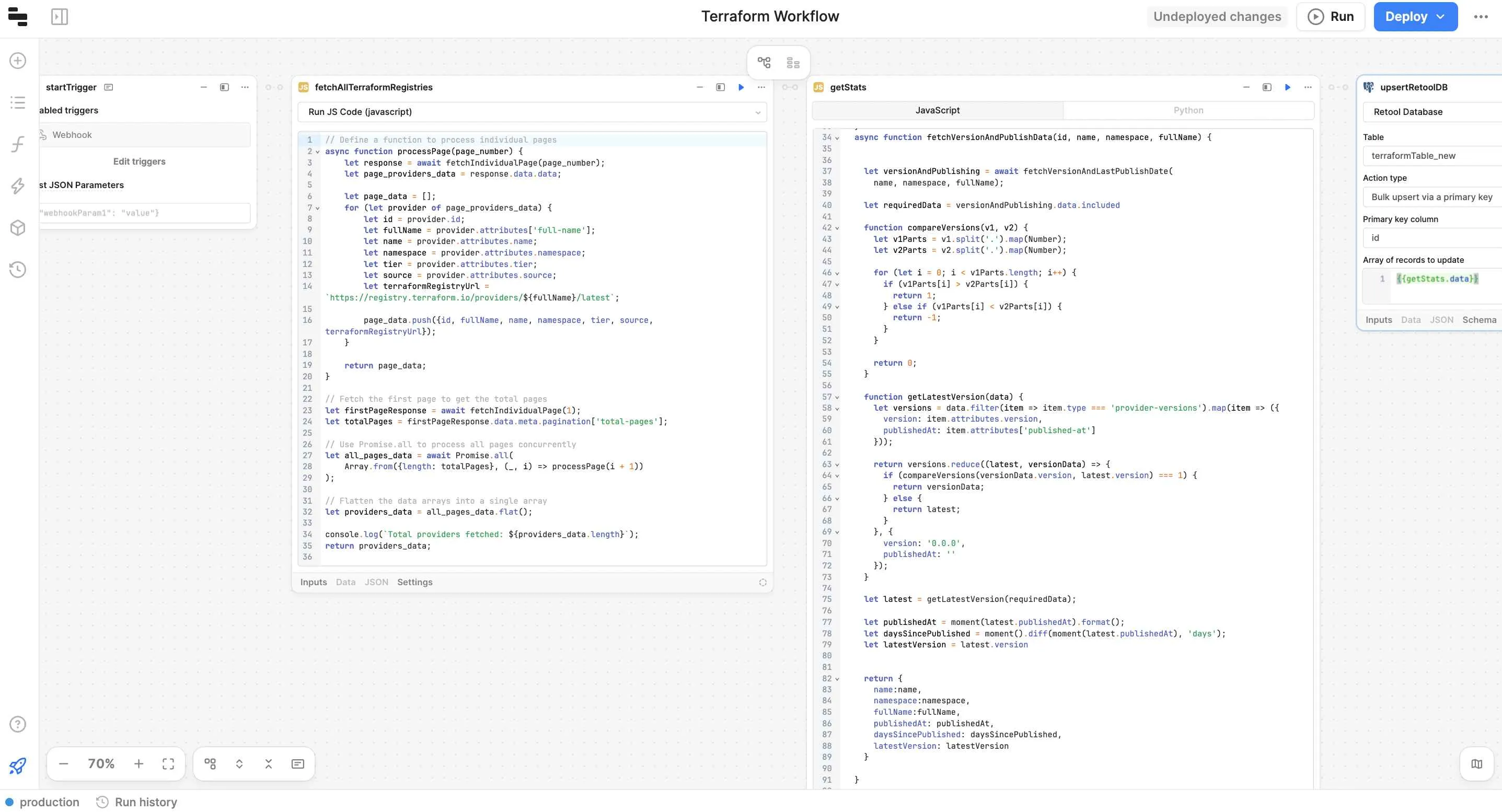Collapse code fold at line 7 for loop

(318, 208)
